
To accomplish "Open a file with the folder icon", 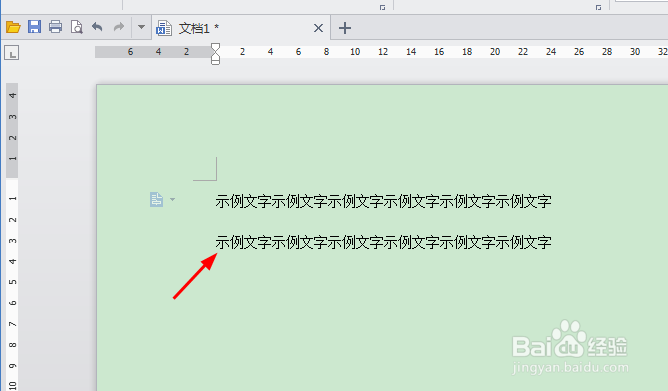I will (13, 27).
